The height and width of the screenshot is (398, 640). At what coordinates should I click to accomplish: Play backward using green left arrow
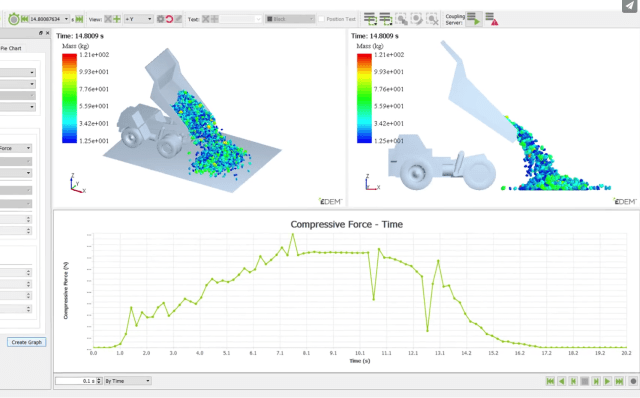(x=562, y=381)
